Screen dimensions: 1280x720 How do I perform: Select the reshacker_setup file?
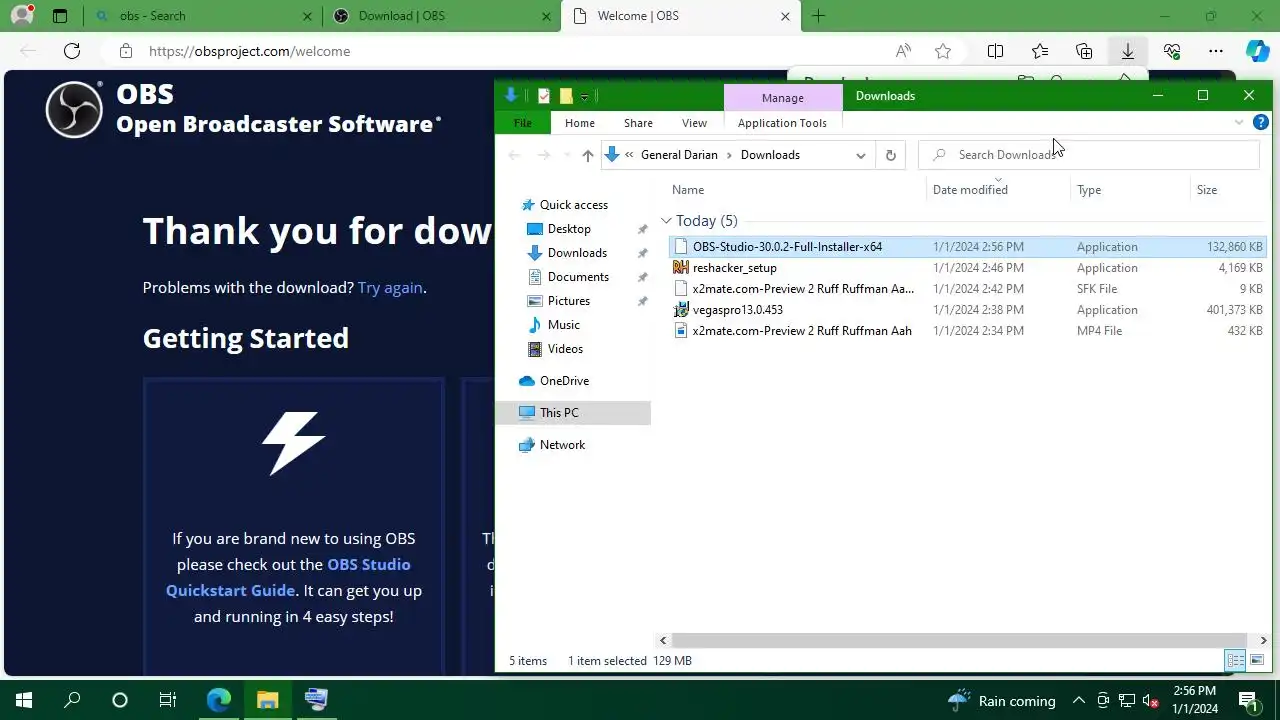pyautogui.click(x=734, y=268)
